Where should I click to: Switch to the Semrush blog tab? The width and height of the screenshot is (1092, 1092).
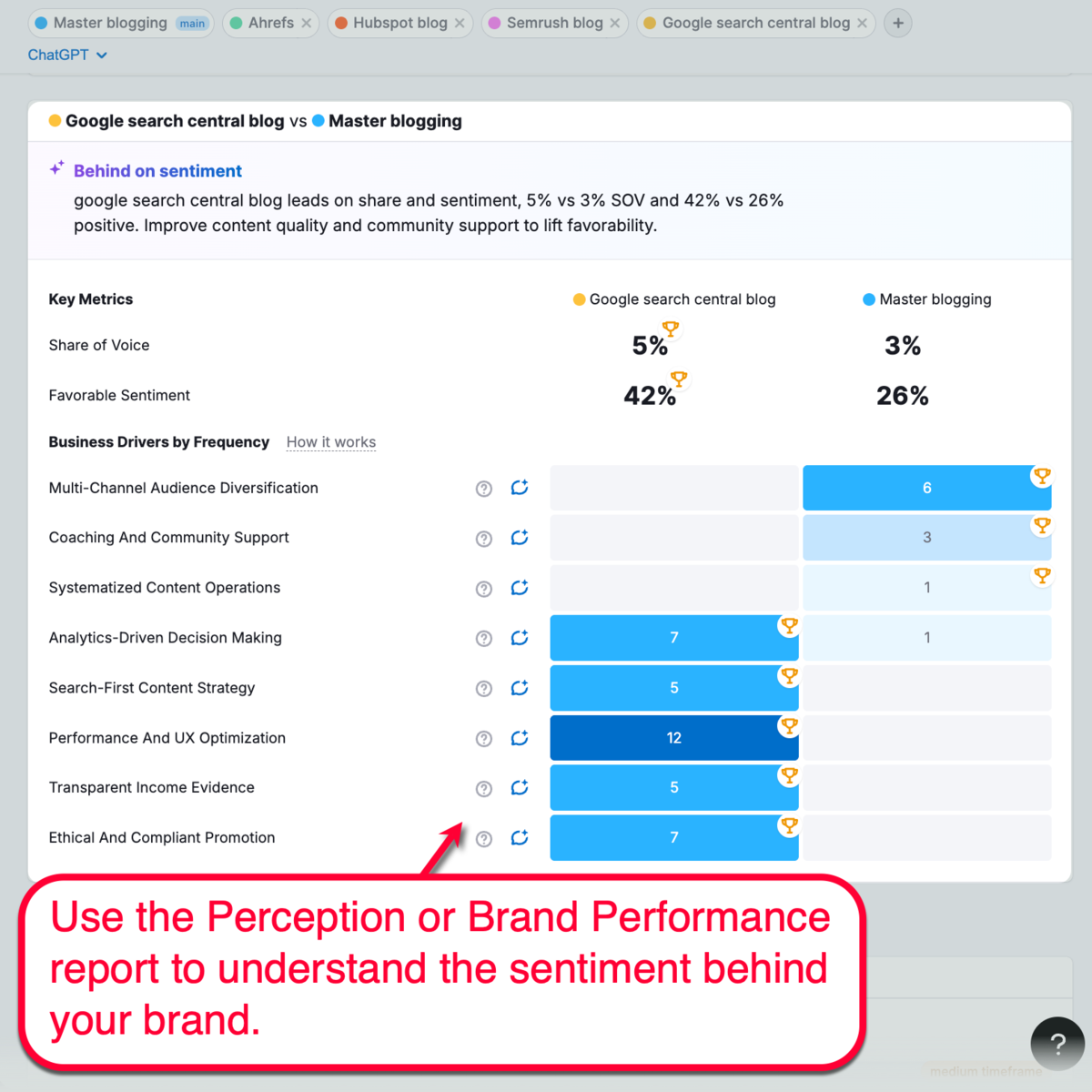tap(547, 23)
